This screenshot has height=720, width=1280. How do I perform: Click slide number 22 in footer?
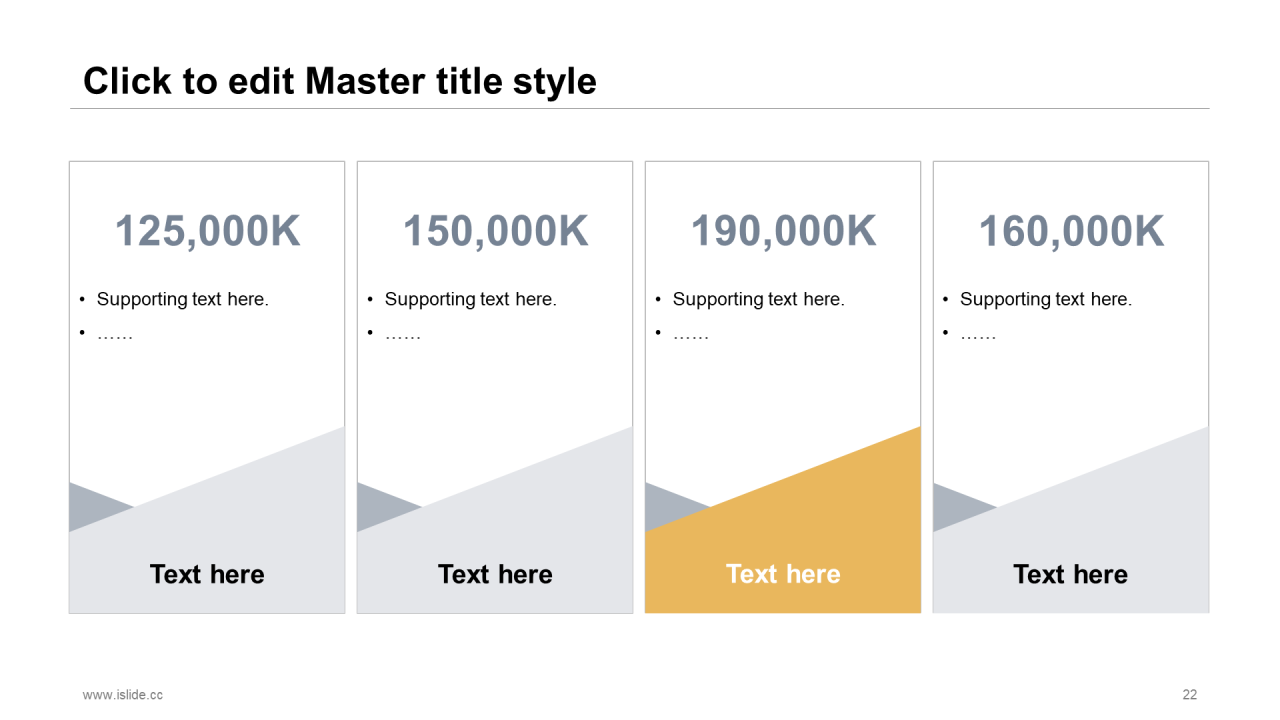(x=1190, y=694)
